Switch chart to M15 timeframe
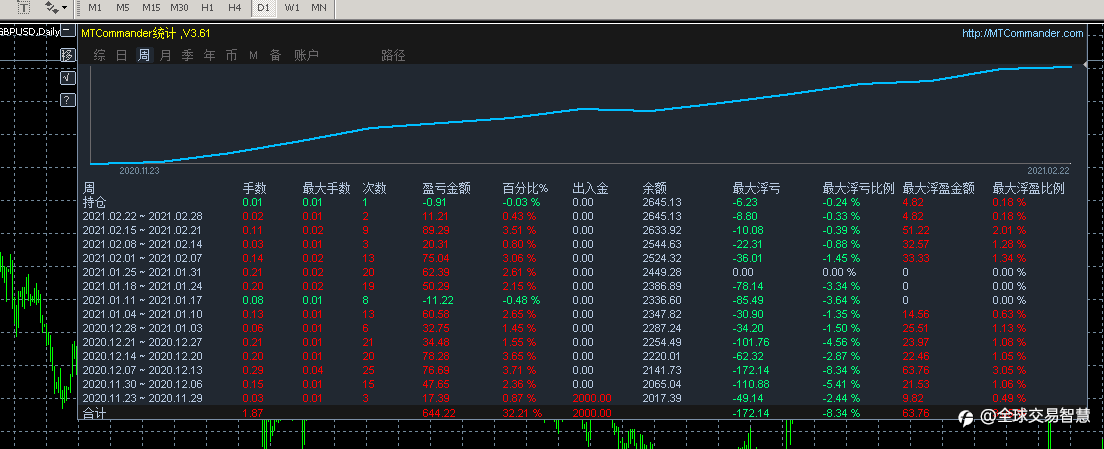Screen dimensions: 1104x449 pos(151,8)
